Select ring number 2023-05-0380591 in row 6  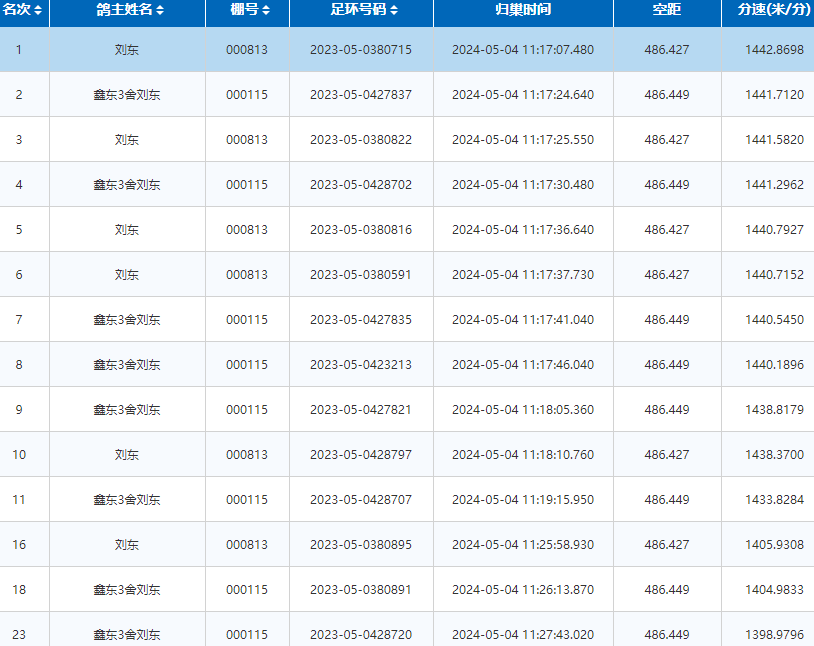click(360, 275)
